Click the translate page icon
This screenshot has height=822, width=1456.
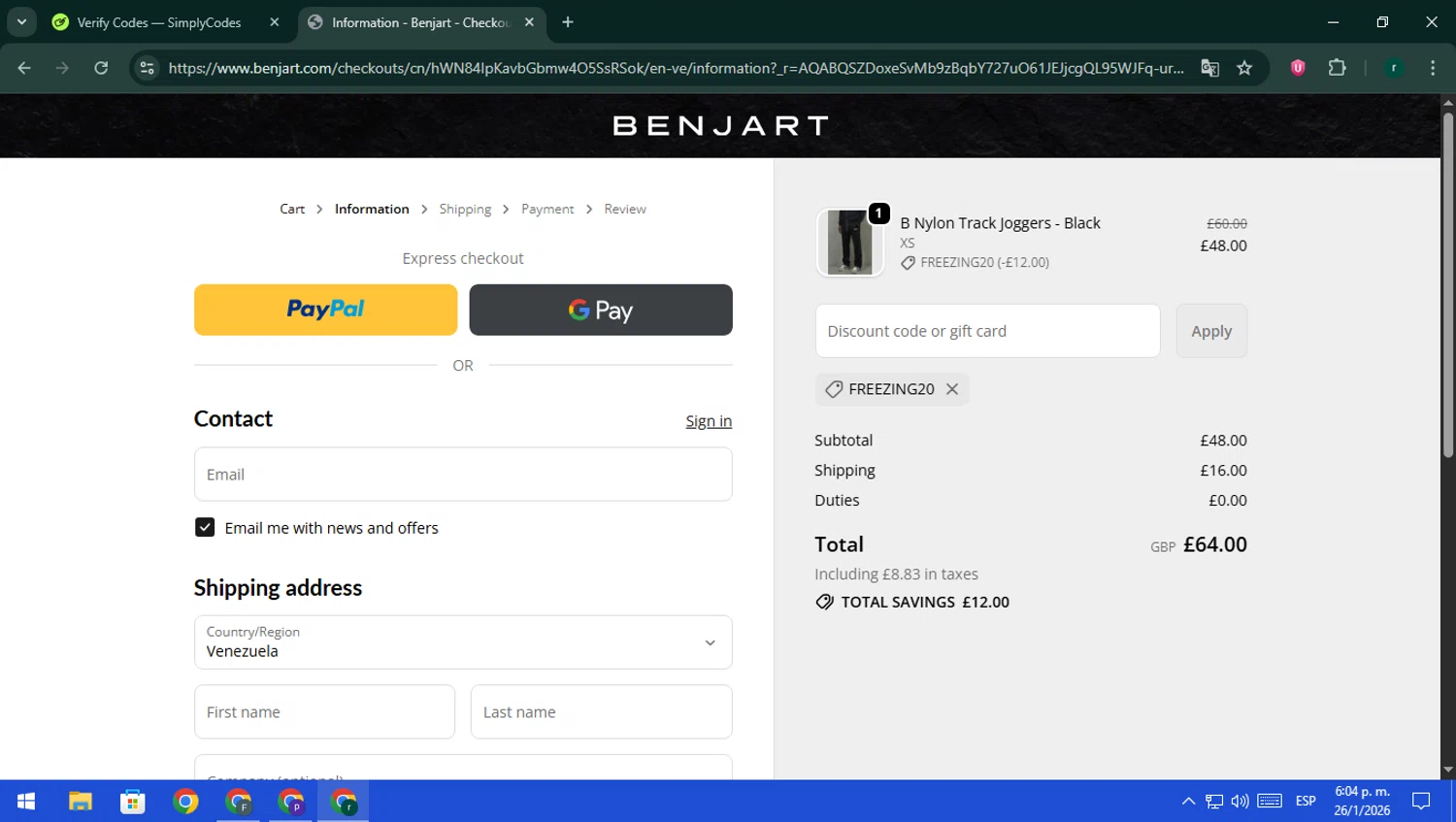point(1209,68)
